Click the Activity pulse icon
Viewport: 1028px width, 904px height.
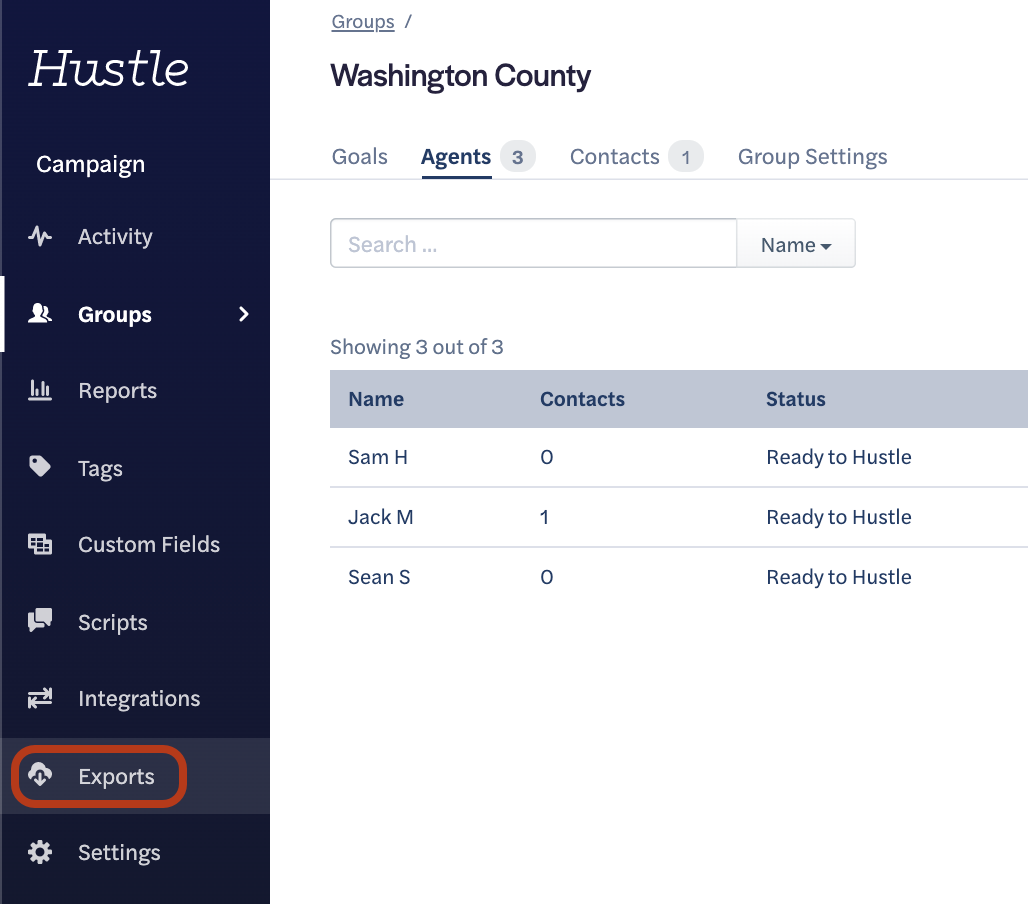[40, 237]
